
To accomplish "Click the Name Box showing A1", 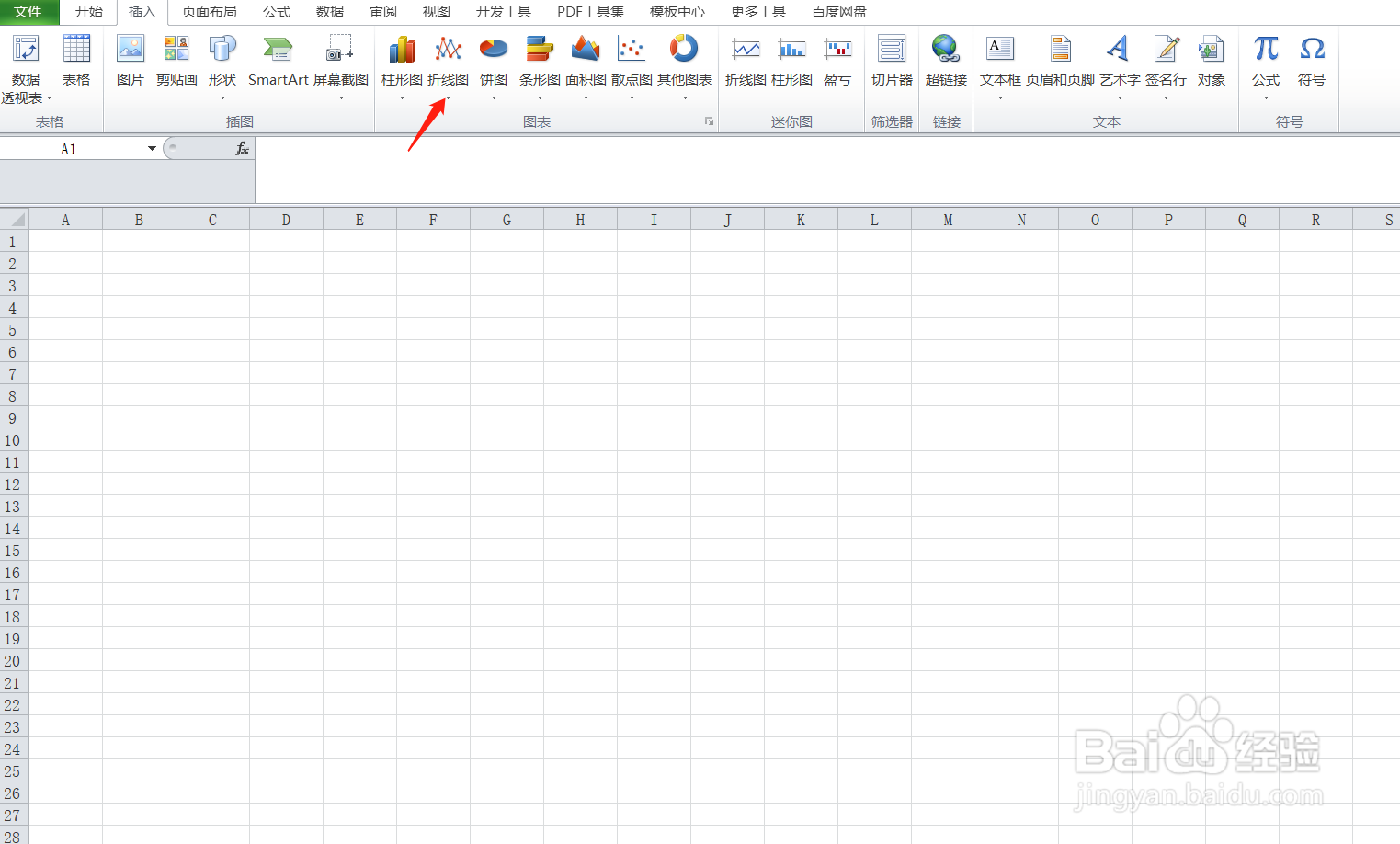I will tap(69, 149).
